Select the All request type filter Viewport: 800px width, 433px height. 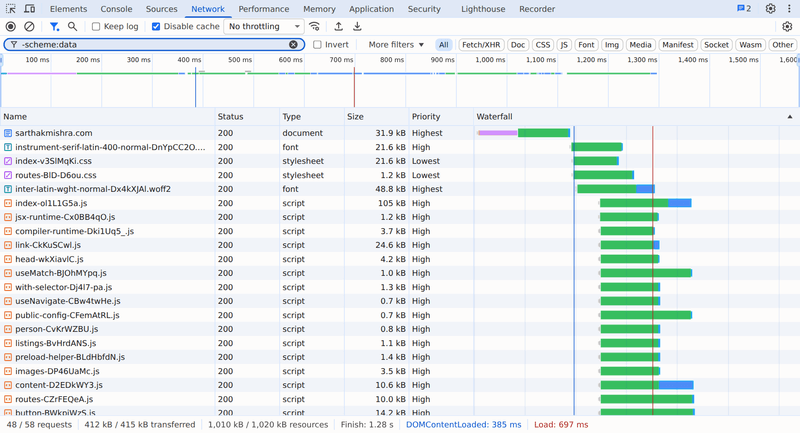coord(444,45)
